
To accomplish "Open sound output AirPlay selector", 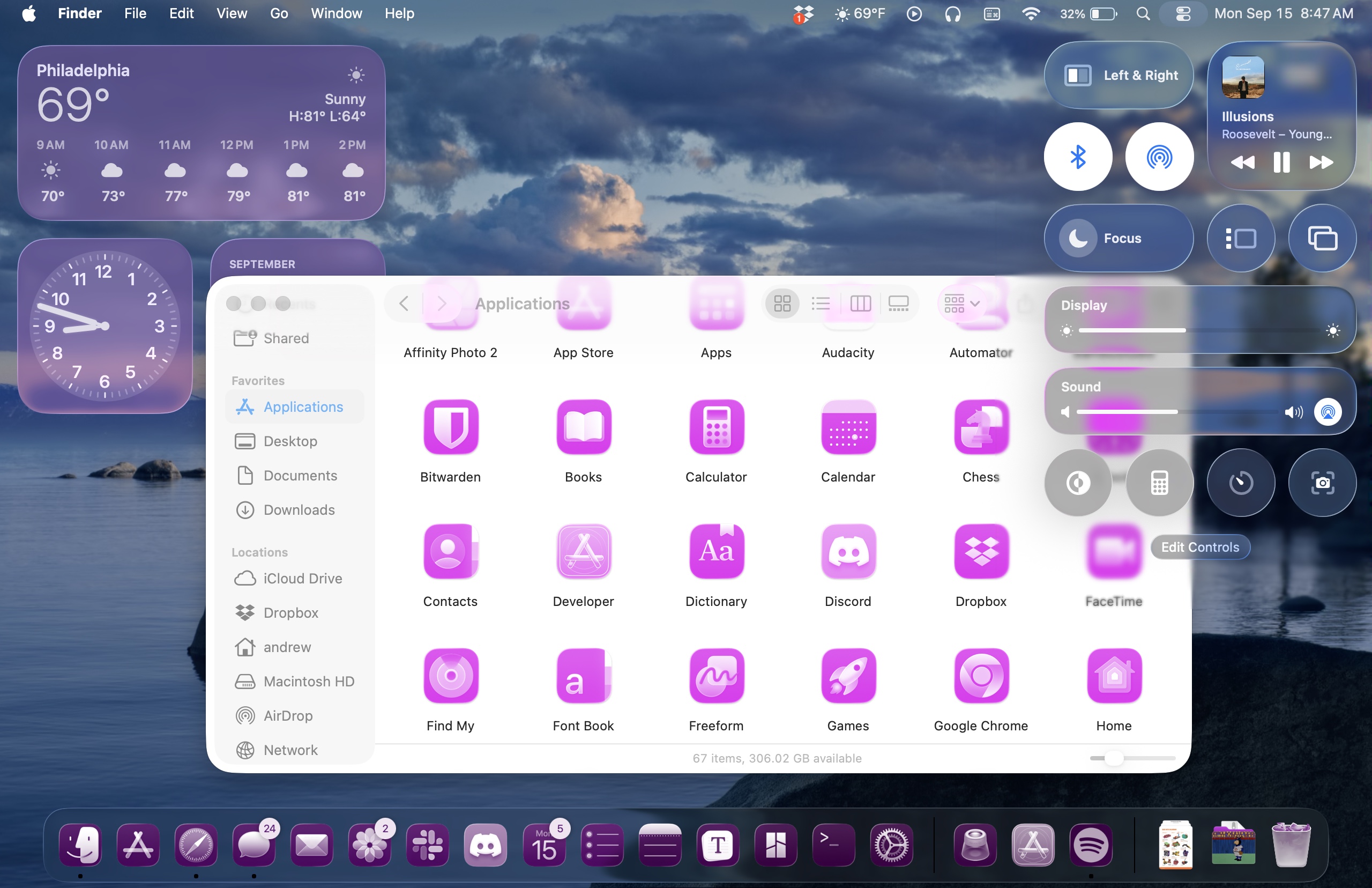I will click(x=1328, y=412).
